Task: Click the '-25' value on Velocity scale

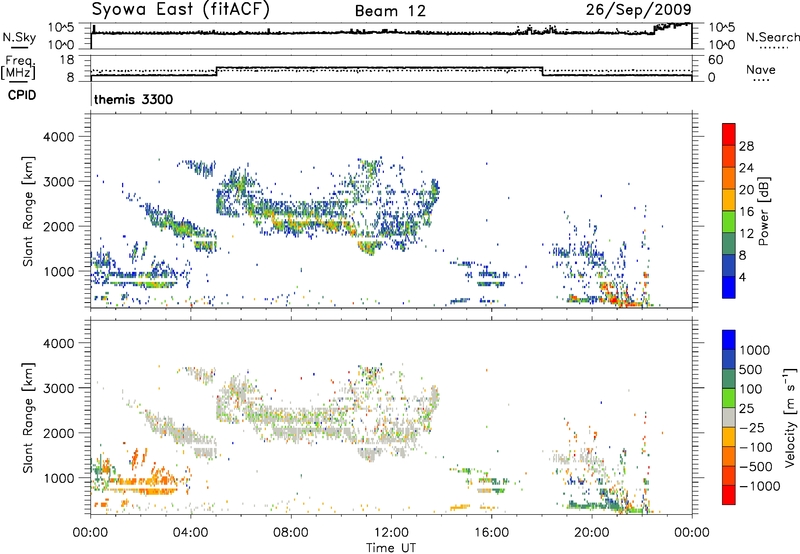Action: pyautogui.click(x=752, y=428)
